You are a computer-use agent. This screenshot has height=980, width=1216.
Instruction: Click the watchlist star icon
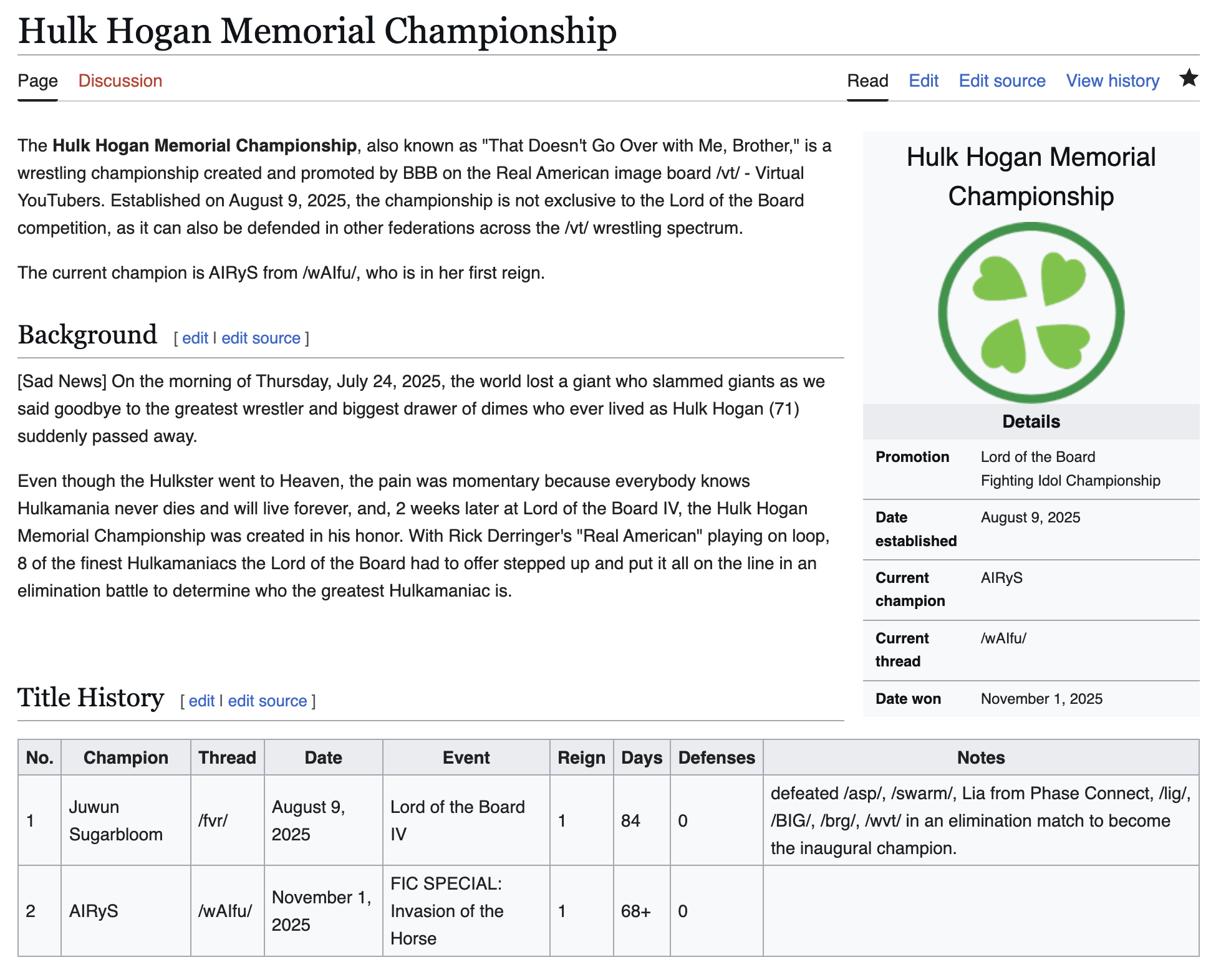tap(1189, 79)
